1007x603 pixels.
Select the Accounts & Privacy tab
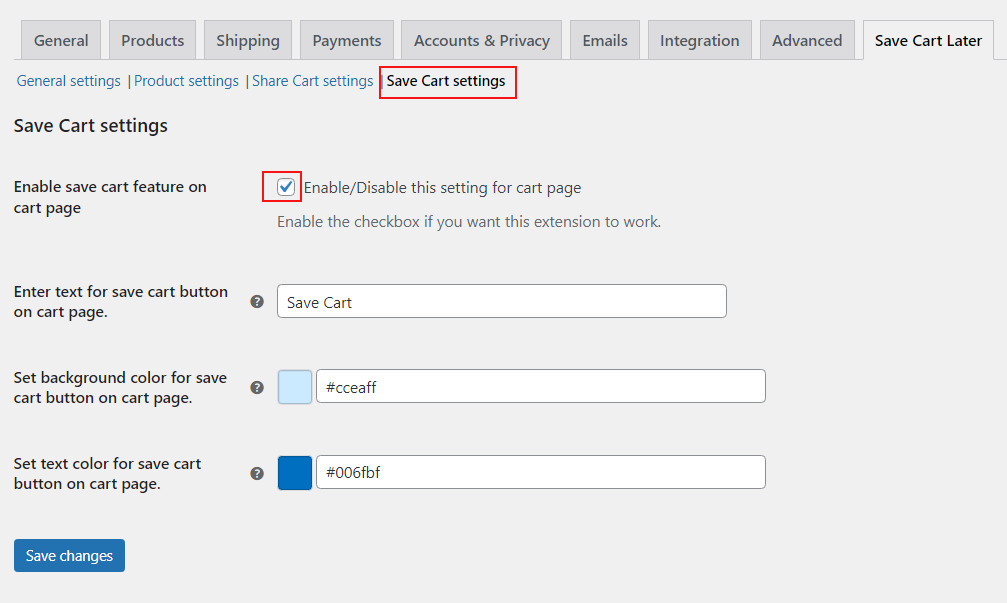[481, 40]
